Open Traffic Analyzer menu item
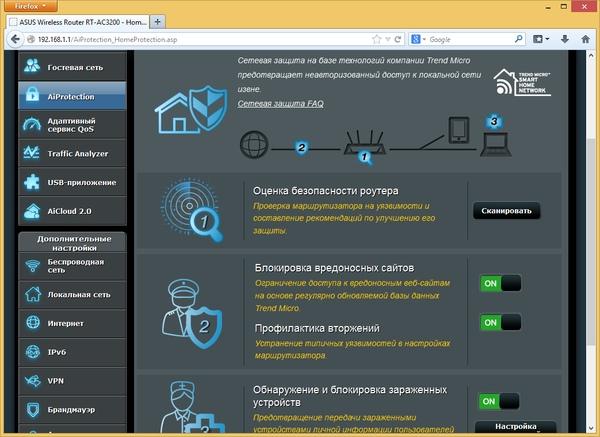 click(72, 153)
